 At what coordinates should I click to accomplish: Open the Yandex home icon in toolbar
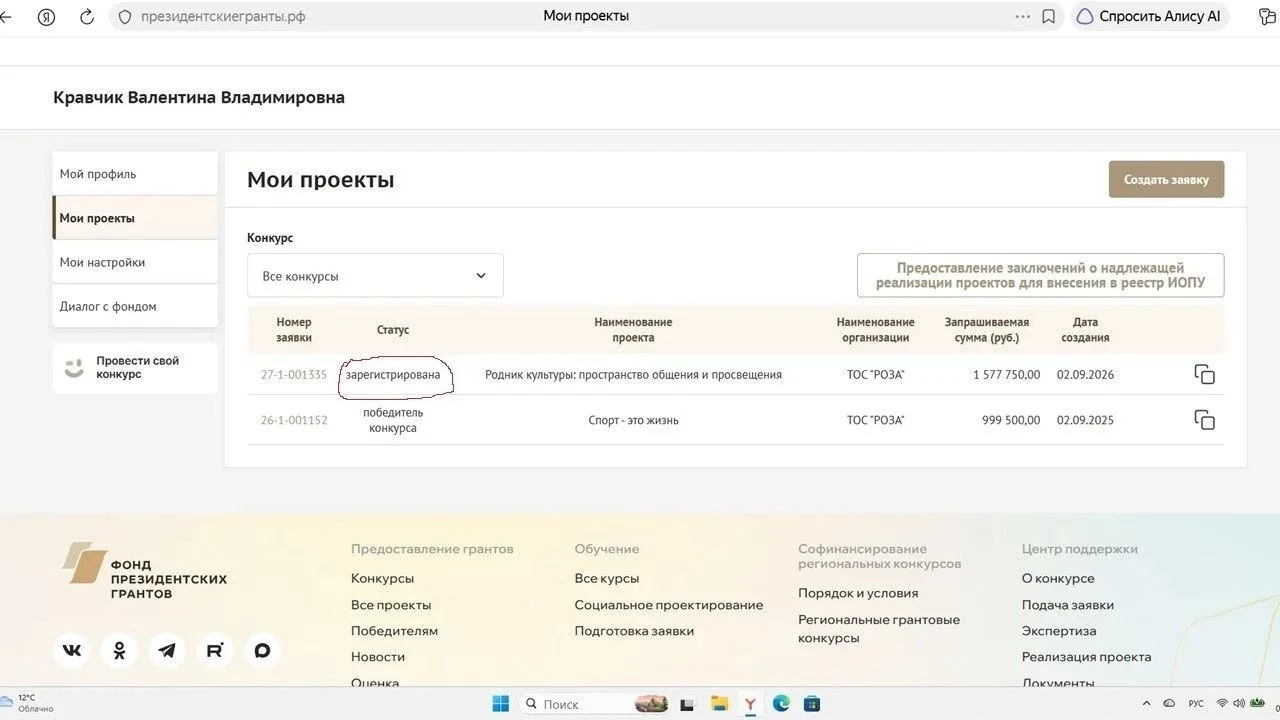tap(46, 16)
